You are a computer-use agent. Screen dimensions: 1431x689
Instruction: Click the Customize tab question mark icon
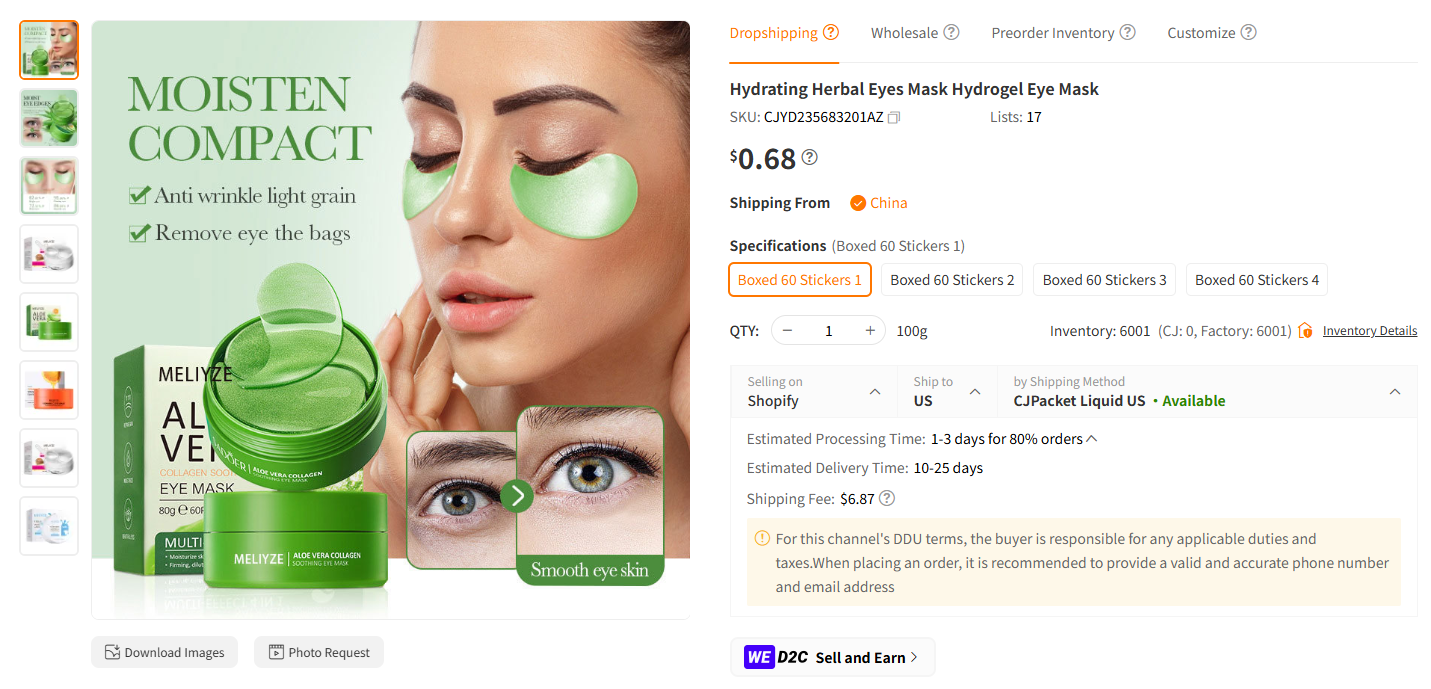coord(1248,31)
